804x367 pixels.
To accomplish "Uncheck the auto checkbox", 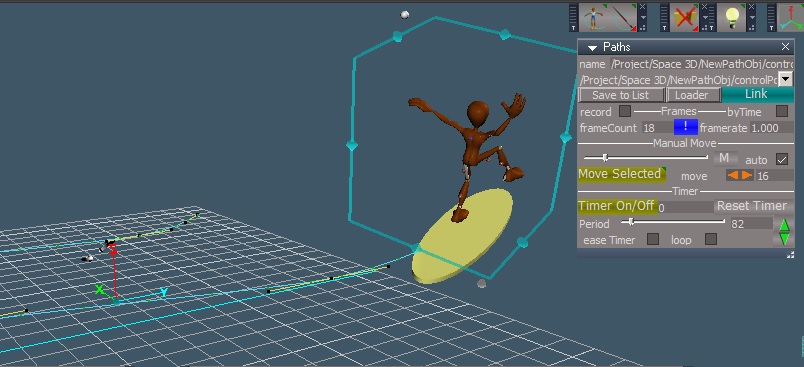I will pyautogui.click(x=782, y=159).
